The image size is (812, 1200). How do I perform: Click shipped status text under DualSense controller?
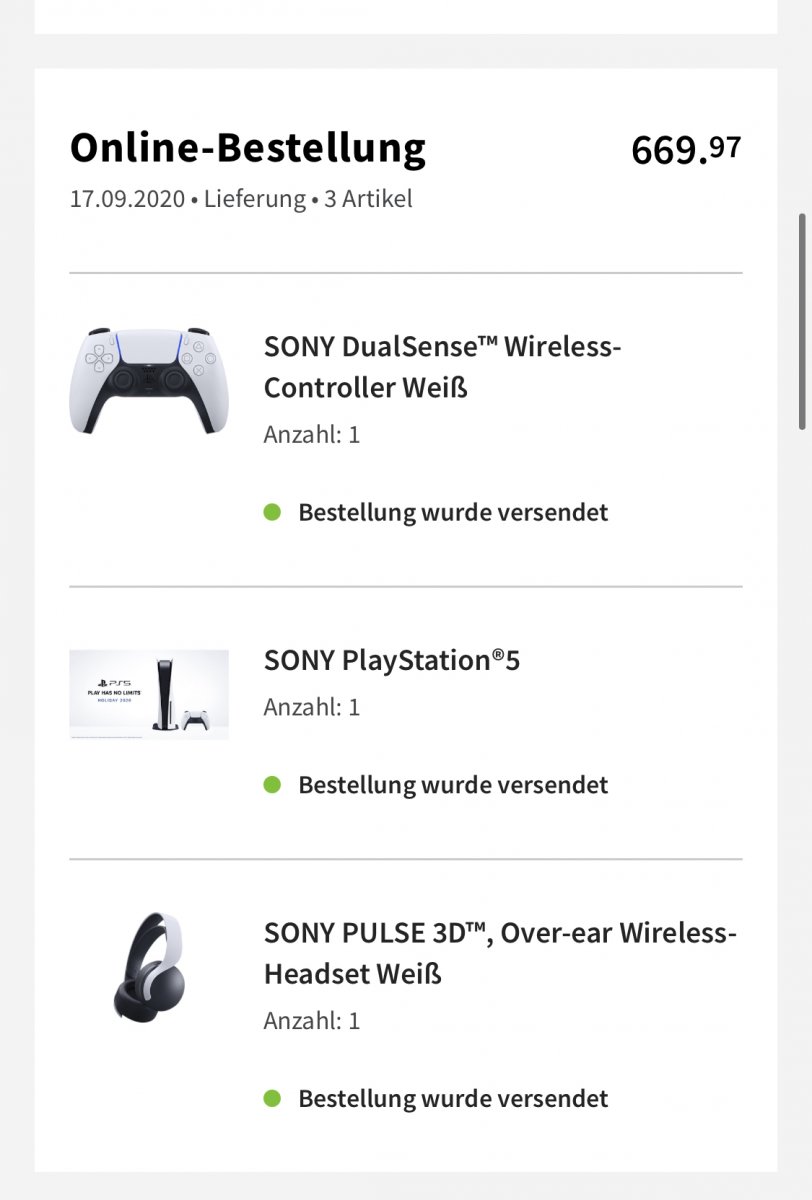click(453, 512)
